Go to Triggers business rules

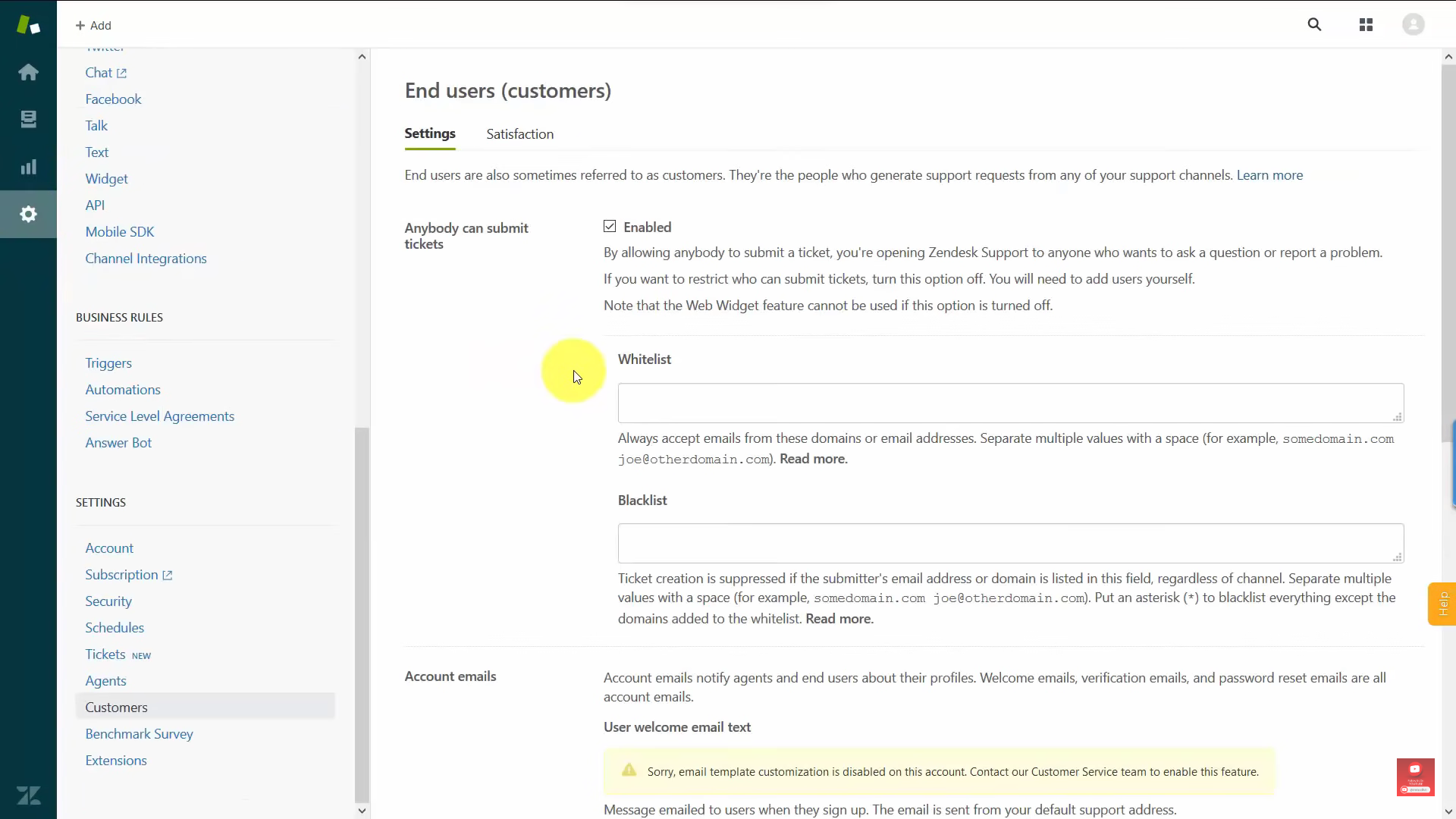(108, 363)
